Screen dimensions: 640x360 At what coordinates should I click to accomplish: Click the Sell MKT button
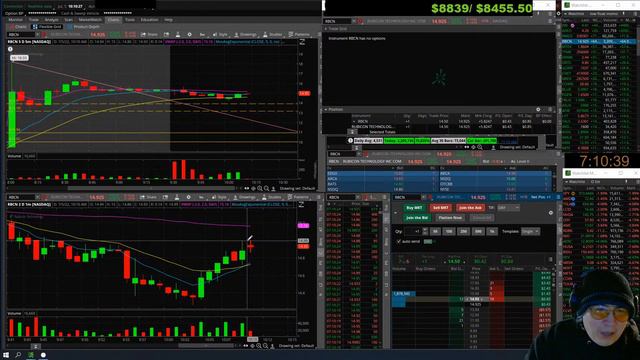441,208
